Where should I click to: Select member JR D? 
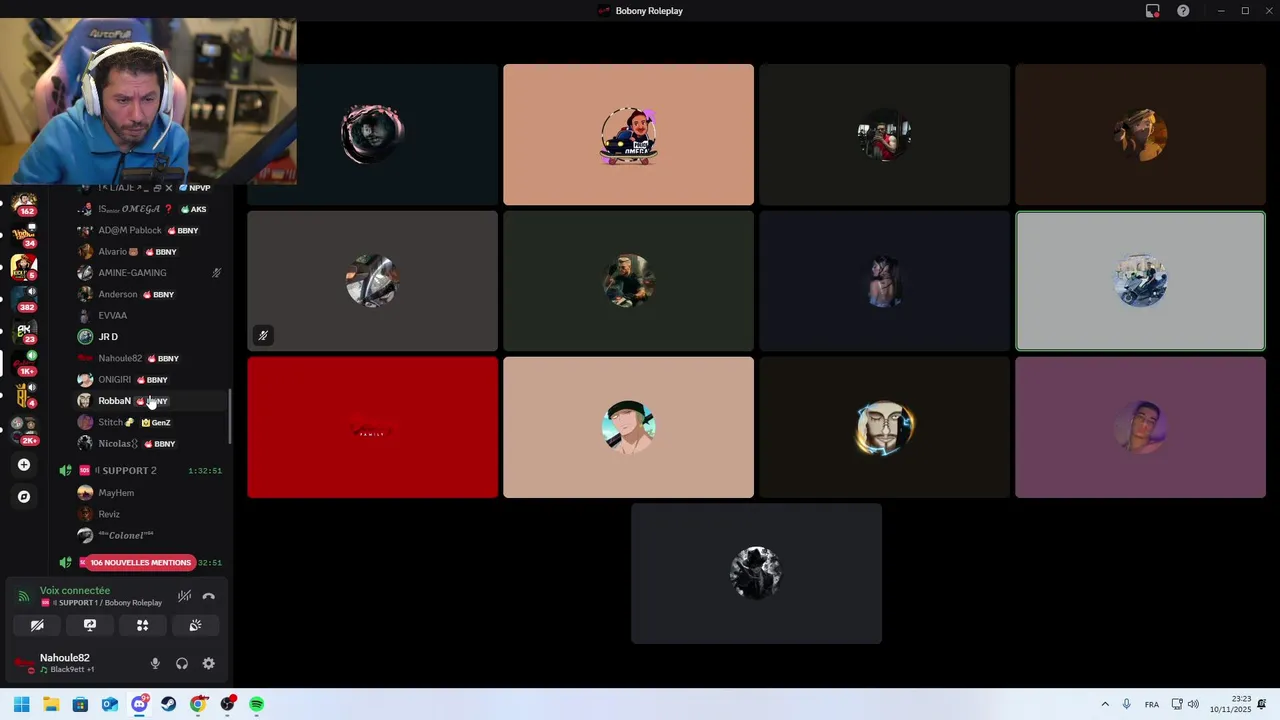pyautogui.click(x=148, y=337)
